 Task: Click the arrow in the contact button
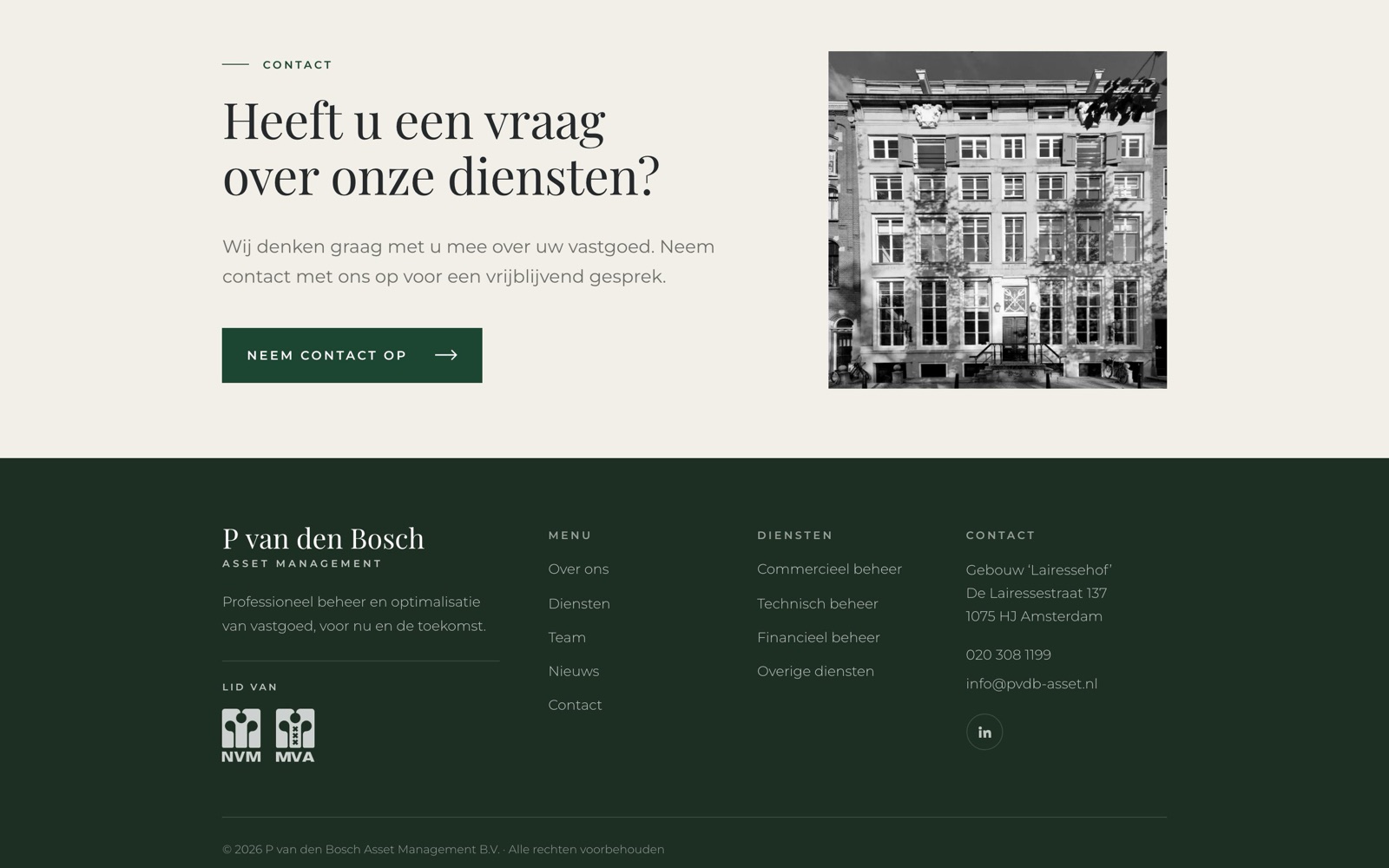(x=446, y=355)
